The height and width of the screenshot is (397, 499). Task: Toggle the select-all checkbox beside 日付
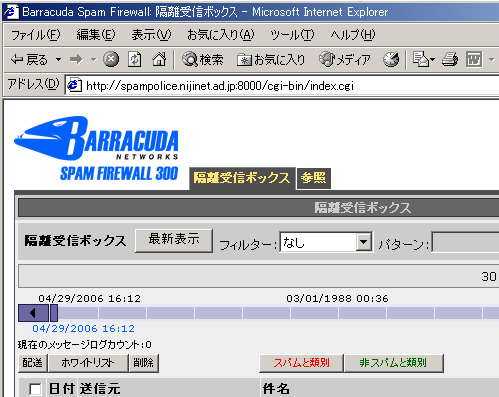[x=35, y=389]
